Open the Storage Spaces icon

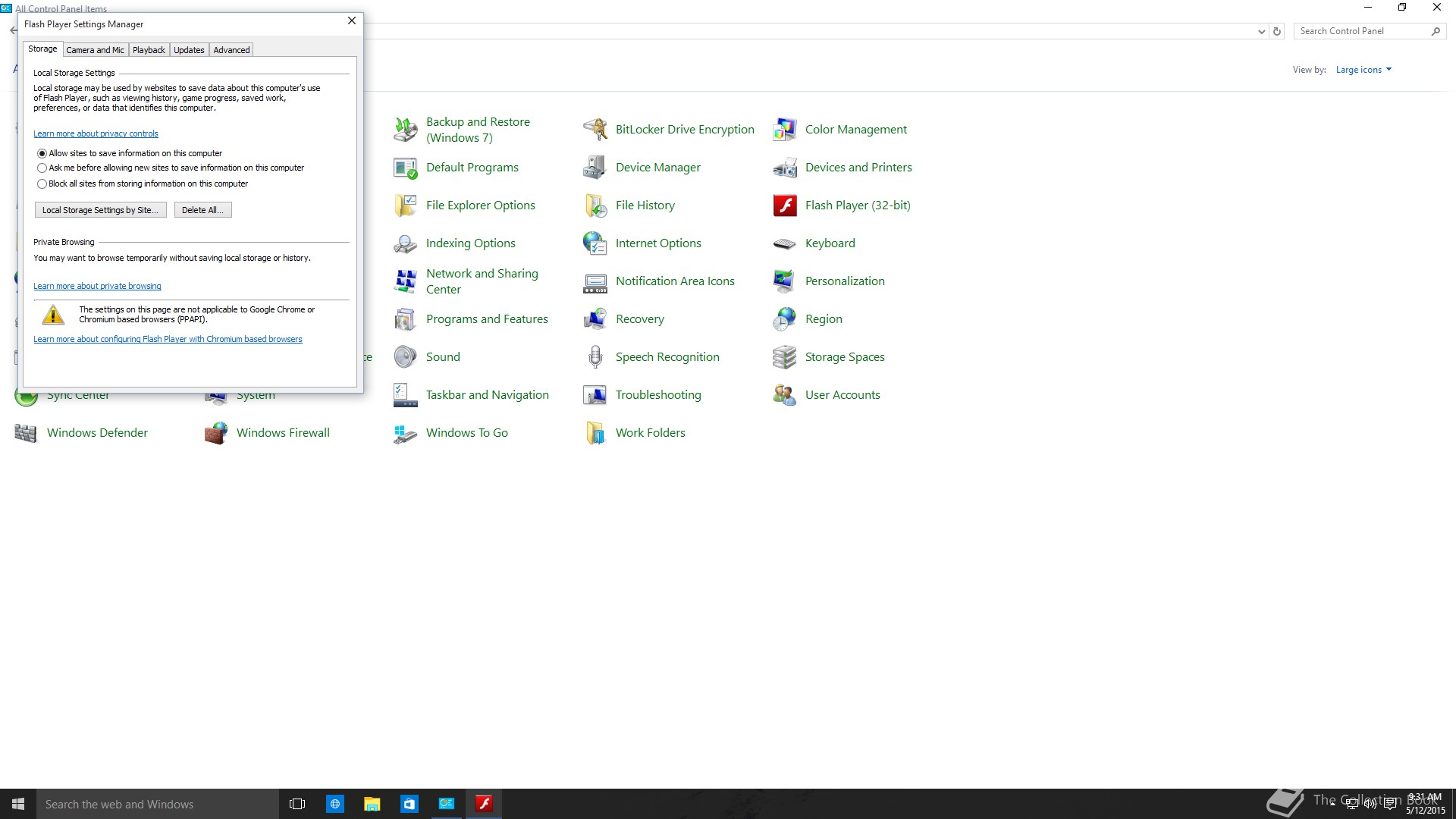(x=784, y=357)
